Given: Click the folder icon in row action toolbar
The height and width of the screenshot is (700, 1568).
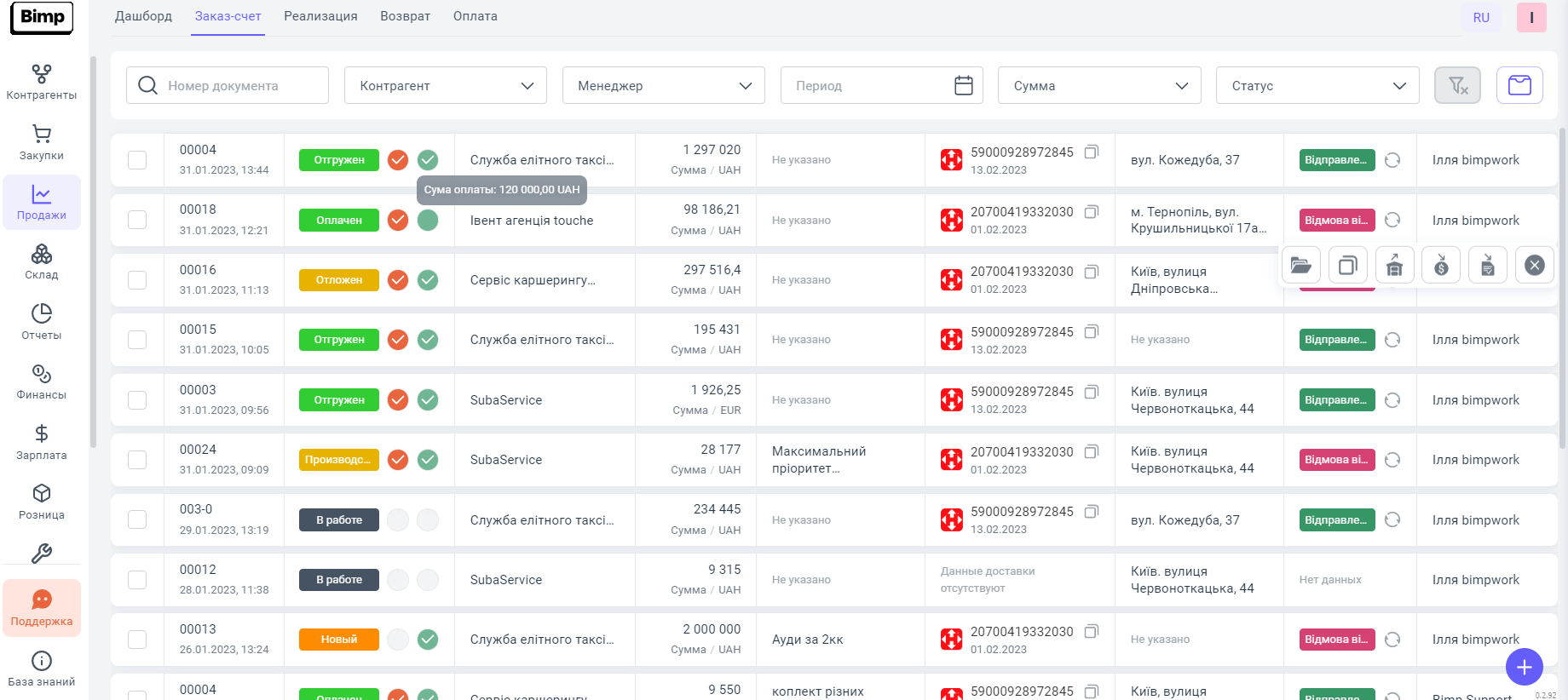Looking at the screenshot, I should 1300,266.
